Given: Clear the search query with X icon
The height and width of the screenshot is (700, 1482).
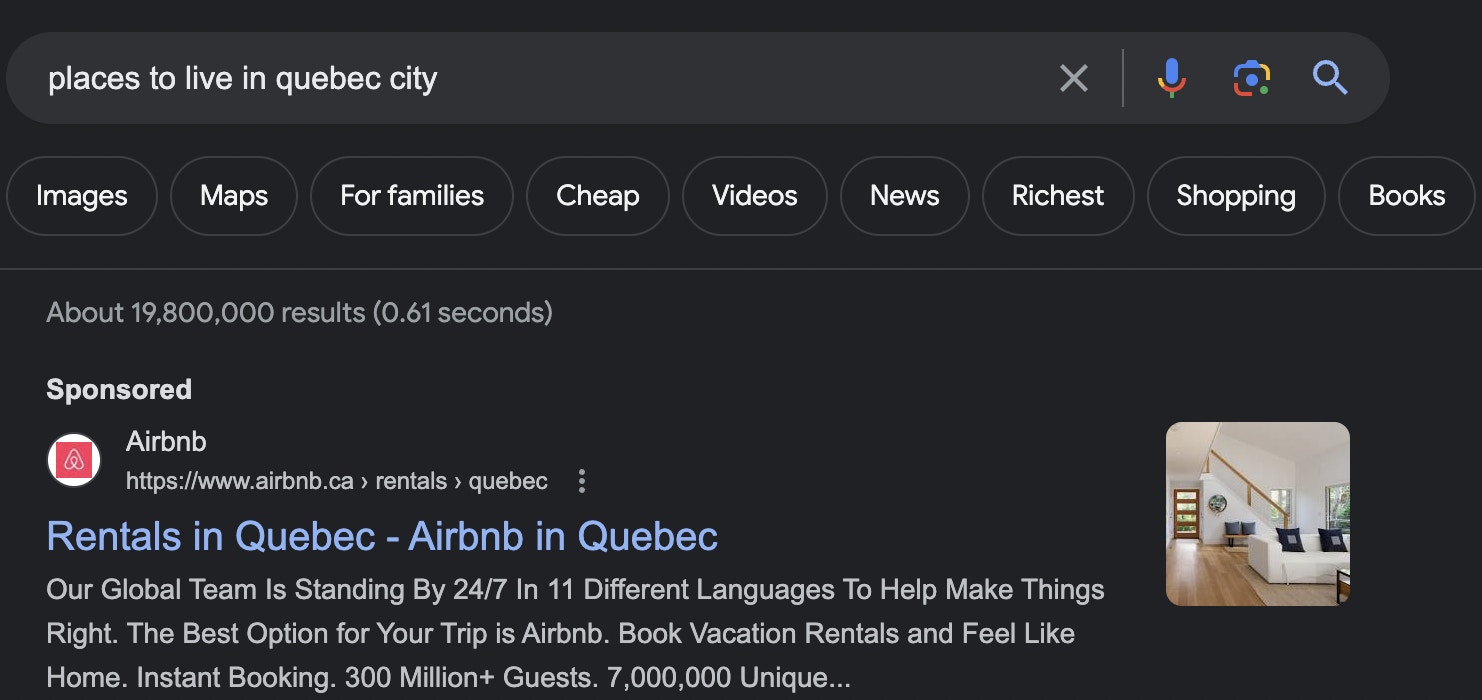Looking at the screenshot, I should tap(1073, 78).
